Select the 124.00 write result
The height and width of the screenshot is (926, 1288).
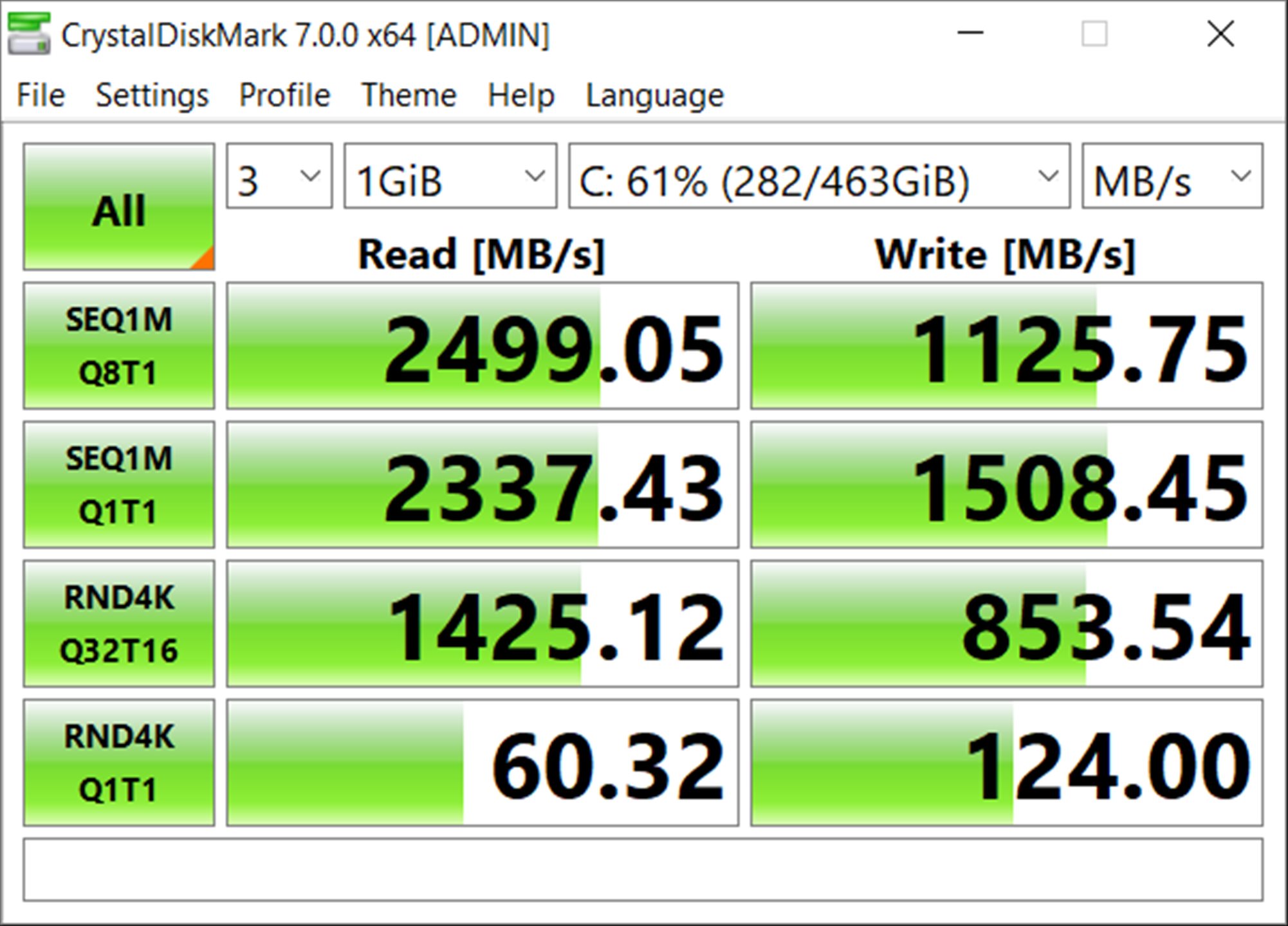[1007, 762]
